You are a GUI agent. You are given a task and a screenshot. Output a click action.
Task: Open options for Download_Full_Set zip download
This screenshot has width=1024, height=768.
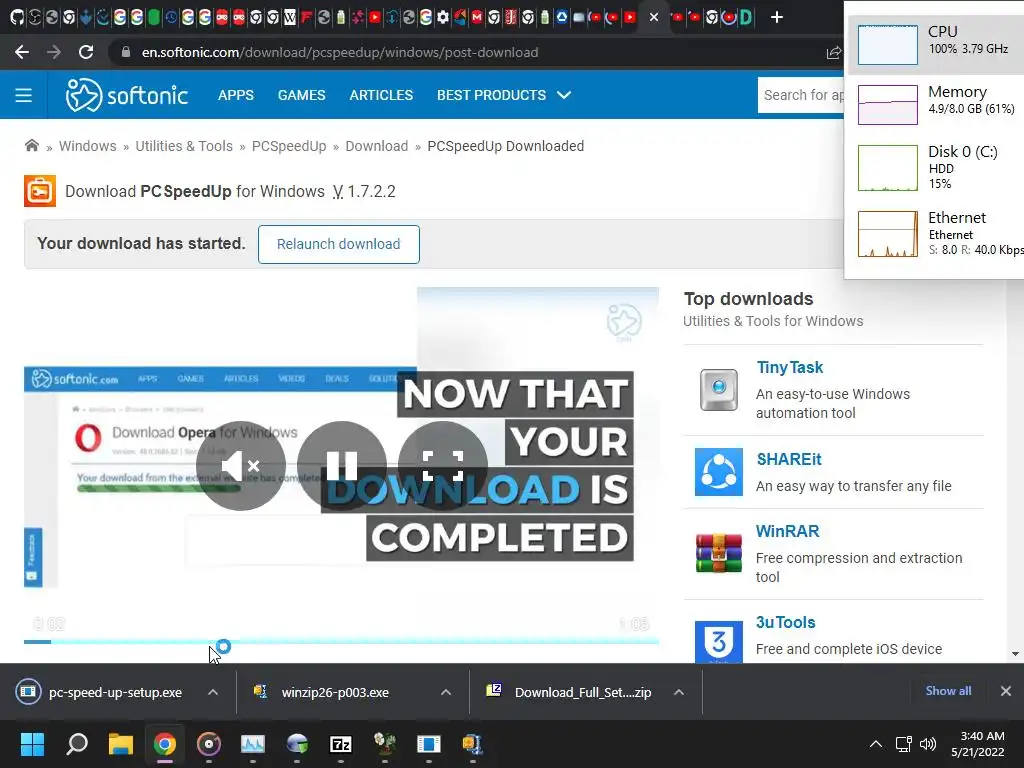(679, 692)
